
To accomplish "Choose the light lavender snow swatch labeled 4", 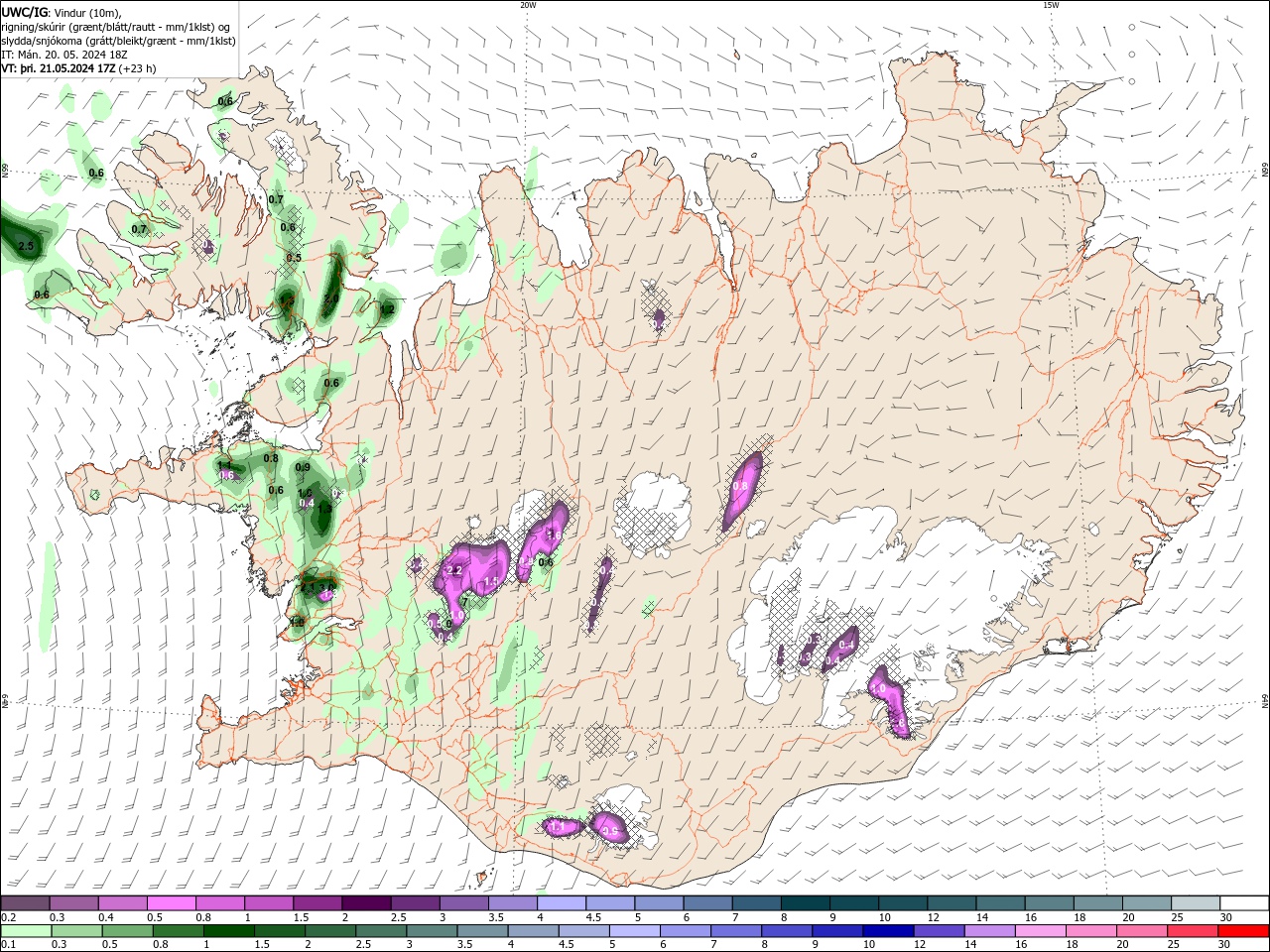I will click(562, 903).
